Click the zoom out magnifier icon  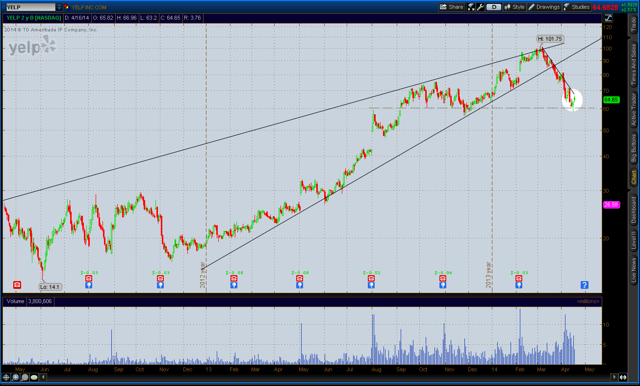click(24, 377)
